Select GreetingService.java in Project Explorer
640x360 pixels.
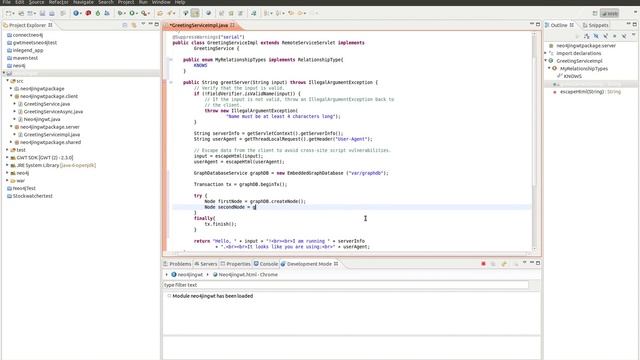(47, 104)
